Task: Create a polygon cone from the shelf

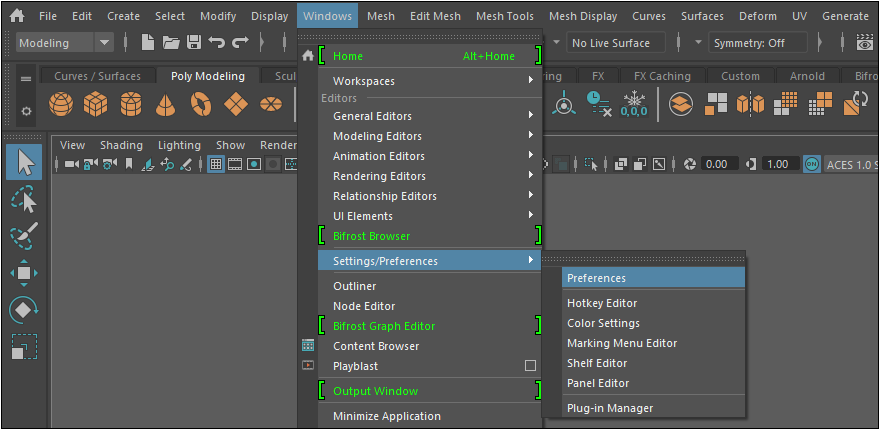Action: pos(165,104)
